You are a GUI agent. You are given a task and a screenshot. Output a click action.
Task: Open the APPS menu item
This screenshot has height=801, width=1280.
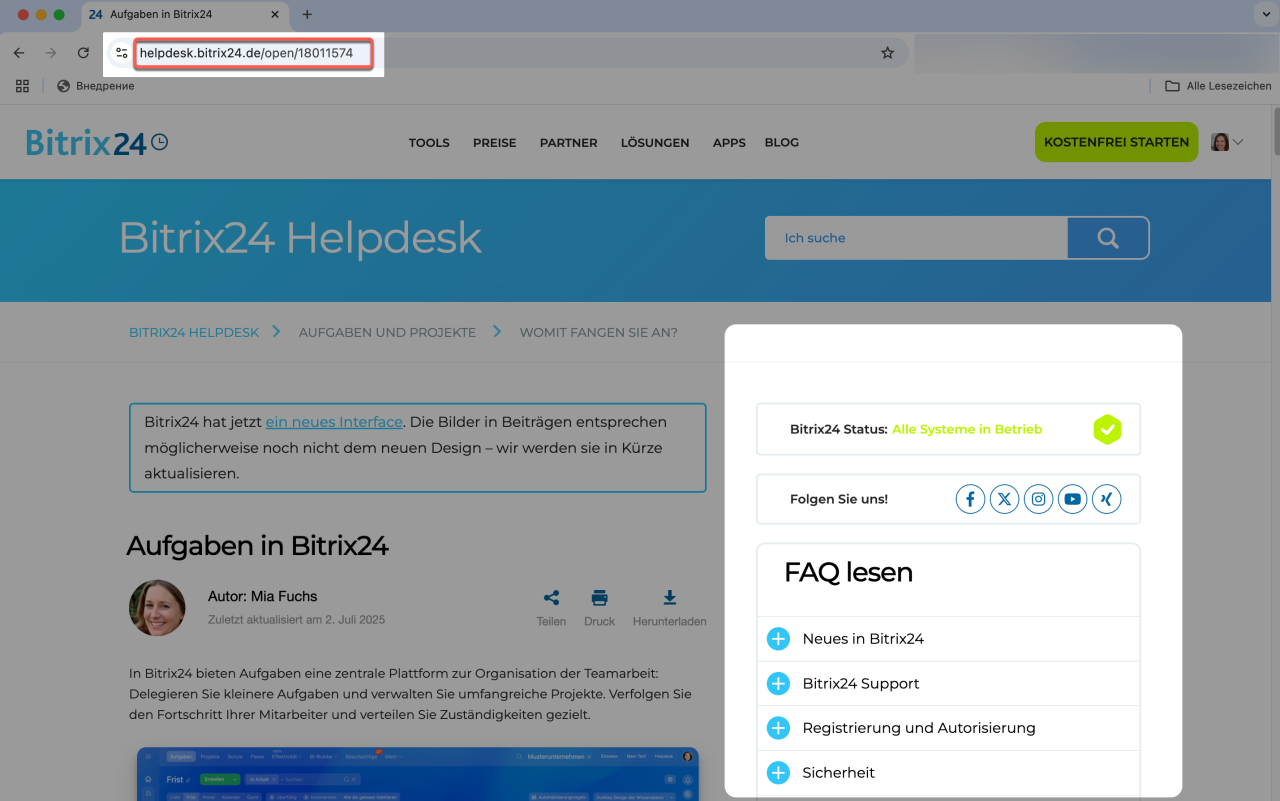pyautogui.click(x=729, y=143)
